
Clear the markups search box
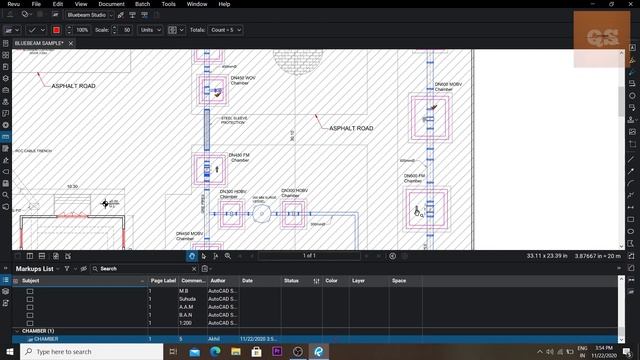pyautogui.click(x=194, y=269)
